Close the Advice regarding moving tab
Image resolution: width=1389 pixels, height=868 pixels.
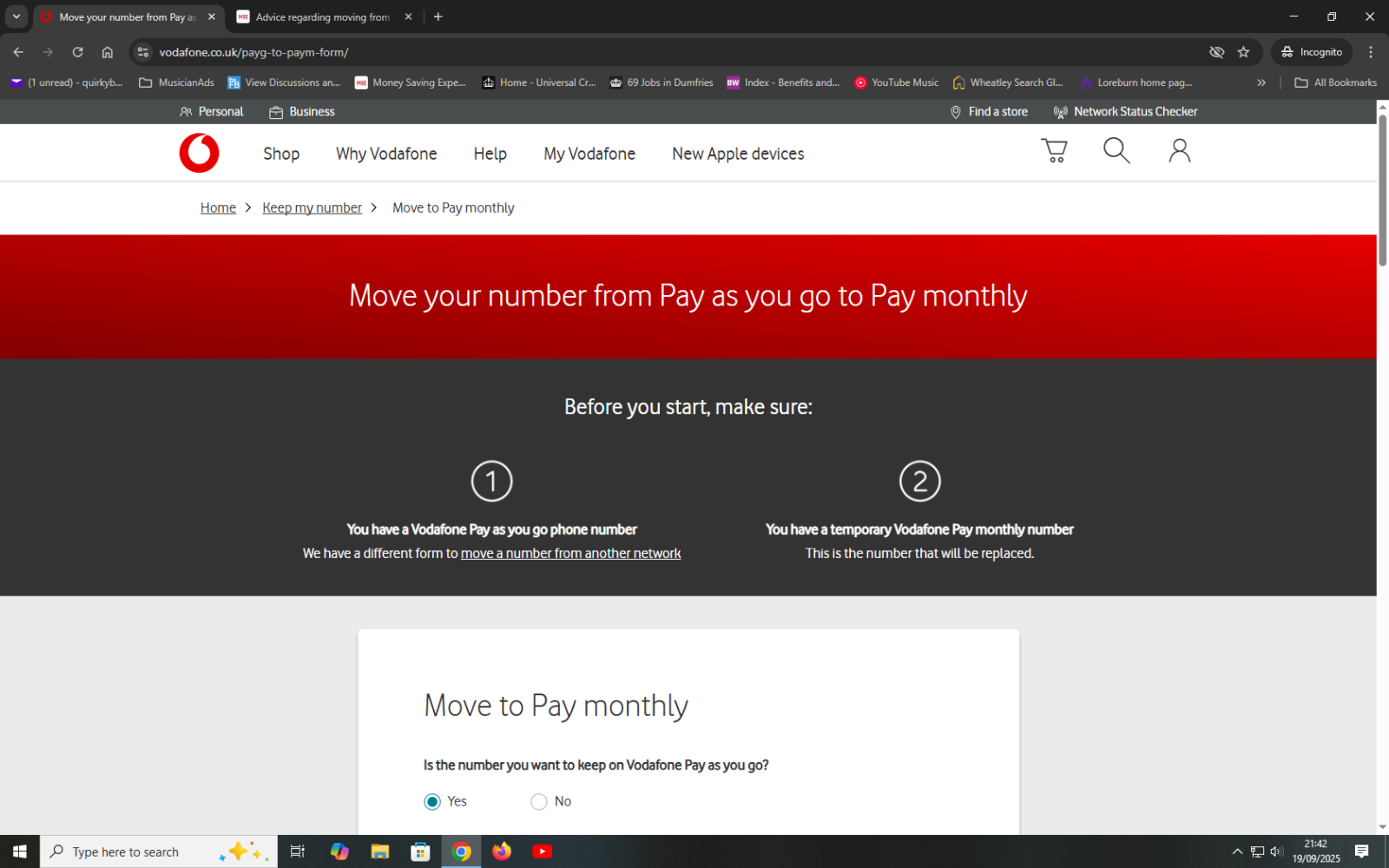click(x=408, y=16)
